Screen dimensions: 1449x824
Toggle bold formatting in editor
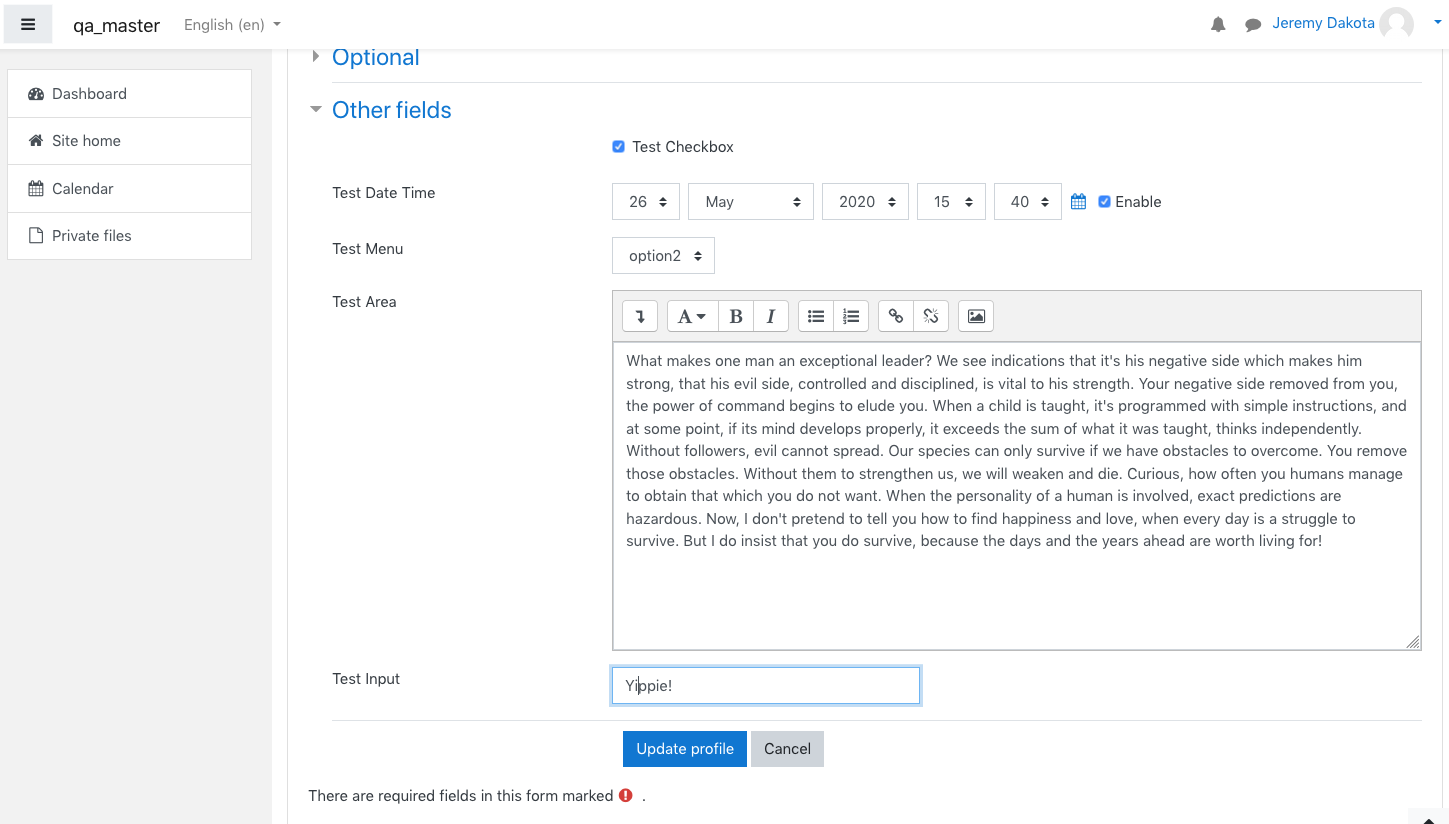click(736, 316)
